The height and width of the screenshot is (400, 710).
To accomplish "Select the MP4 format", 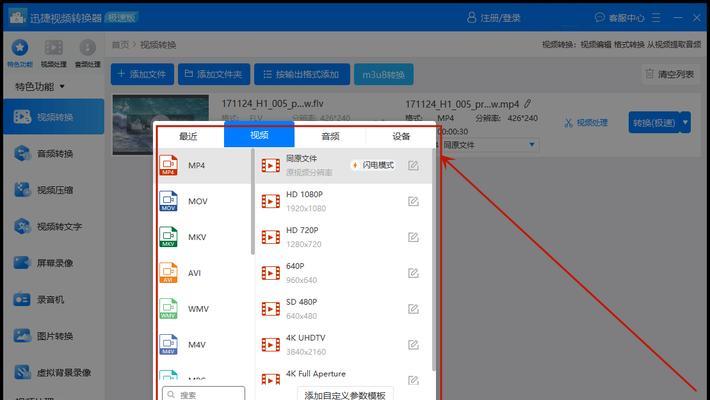I will coord(204,165).
